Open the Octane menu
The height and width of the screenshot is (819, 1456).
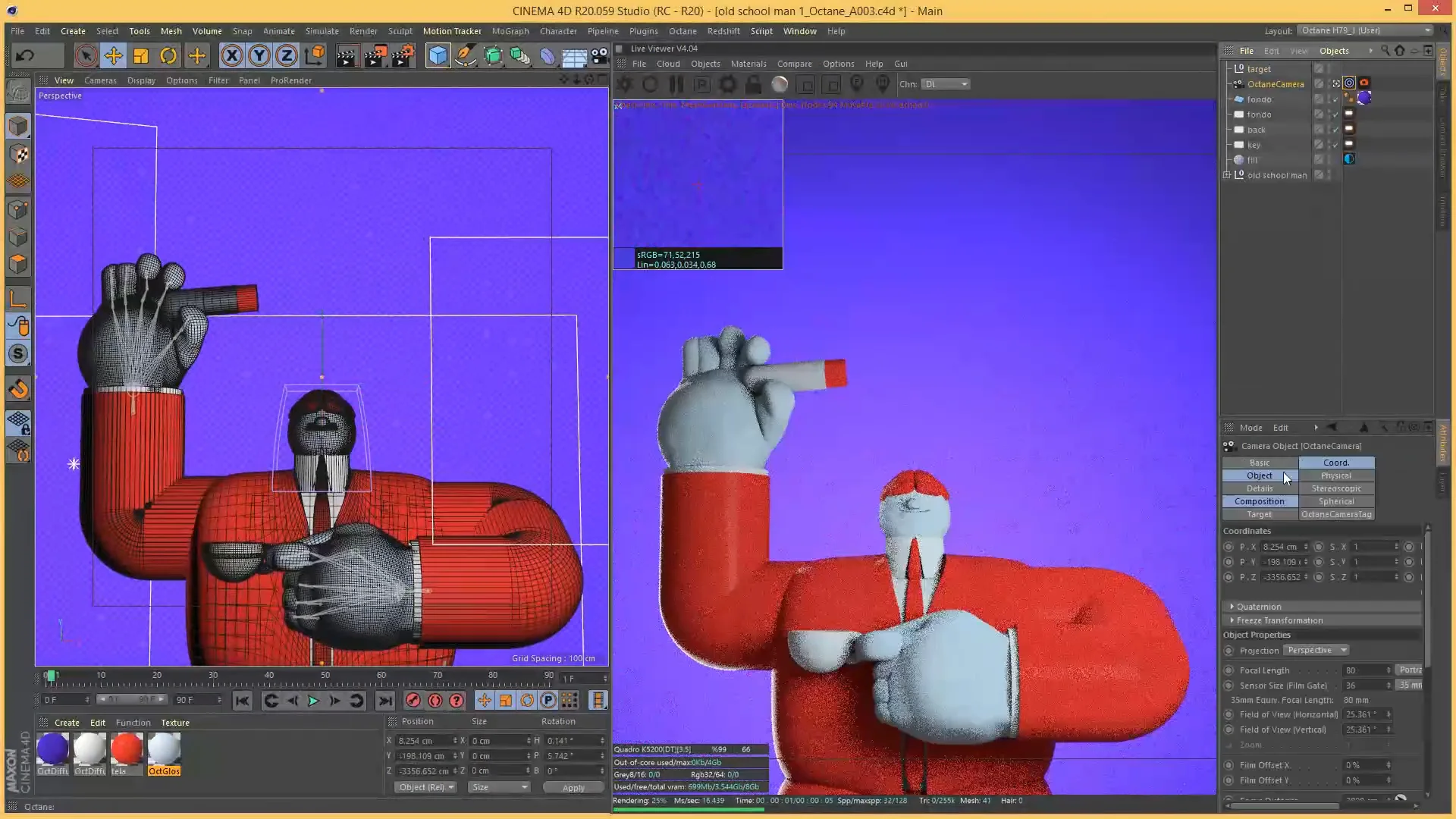tap(682, 31)
